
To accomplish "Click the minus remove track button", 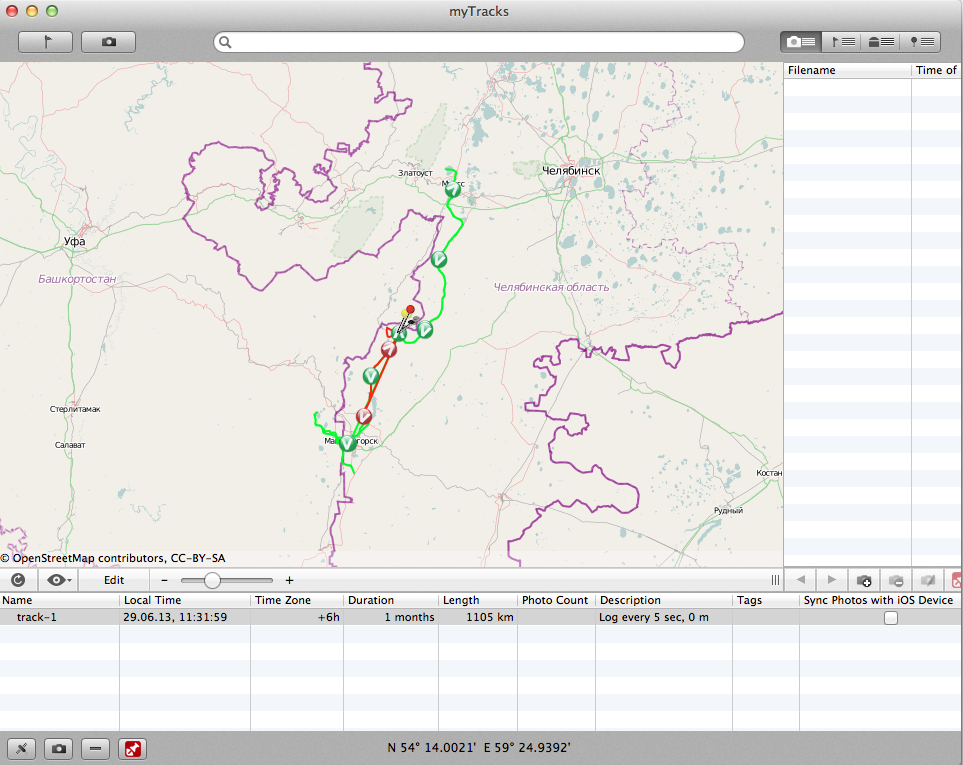I will pos(95,748).
